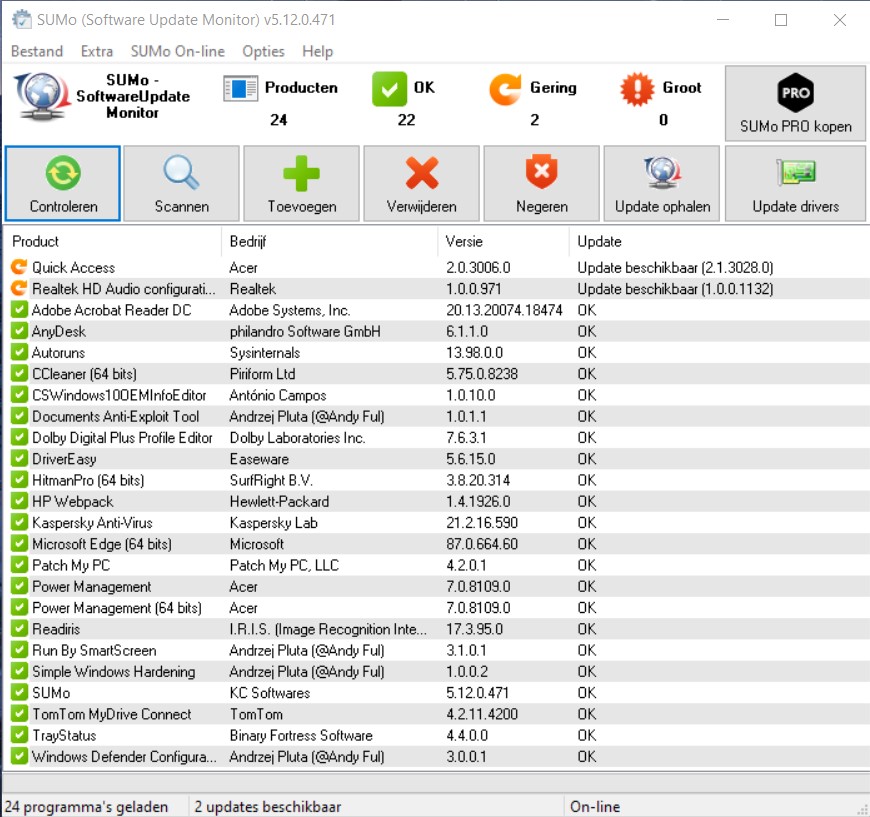Screen dimensions: 870x817
Task: Click orange update icon beside Quick Access
Action: [x=19, y=267]
